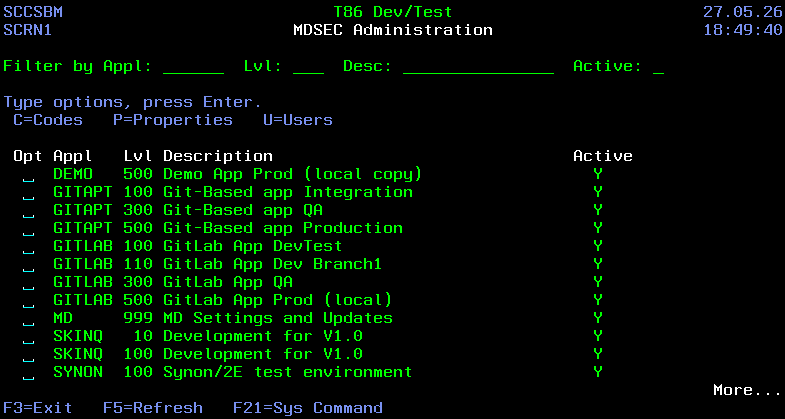Click the P=Properties option label
This screenshot has width=785, height=419.
tap(173, 120)
